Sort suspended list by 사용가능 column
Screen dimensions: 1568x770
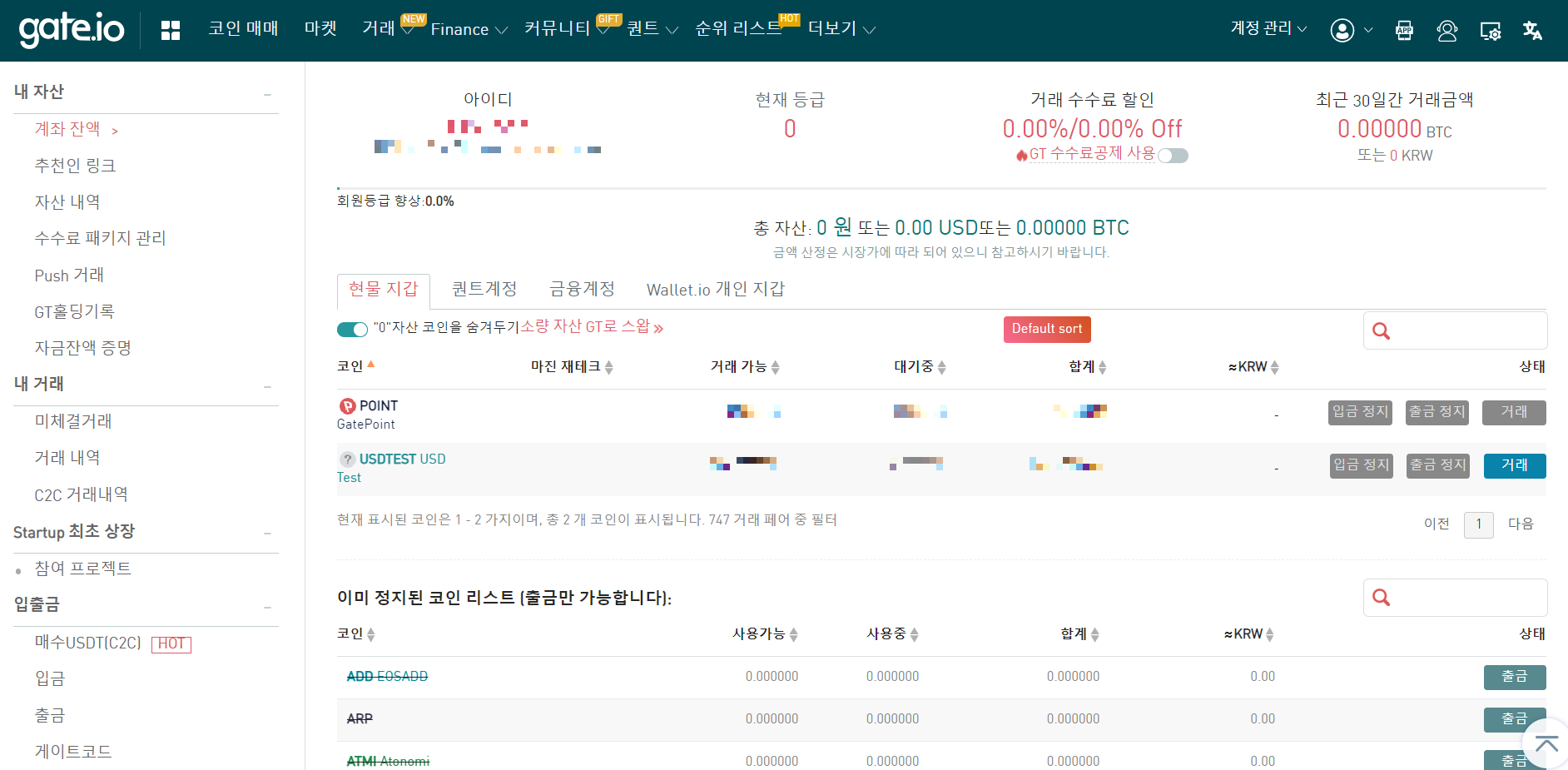[x=794, y=634]
